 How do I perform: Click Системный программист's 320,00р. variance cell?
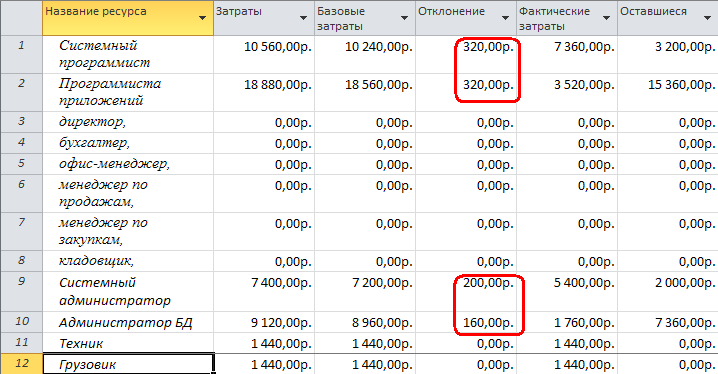pyautogui.click(x=466, y=54)
